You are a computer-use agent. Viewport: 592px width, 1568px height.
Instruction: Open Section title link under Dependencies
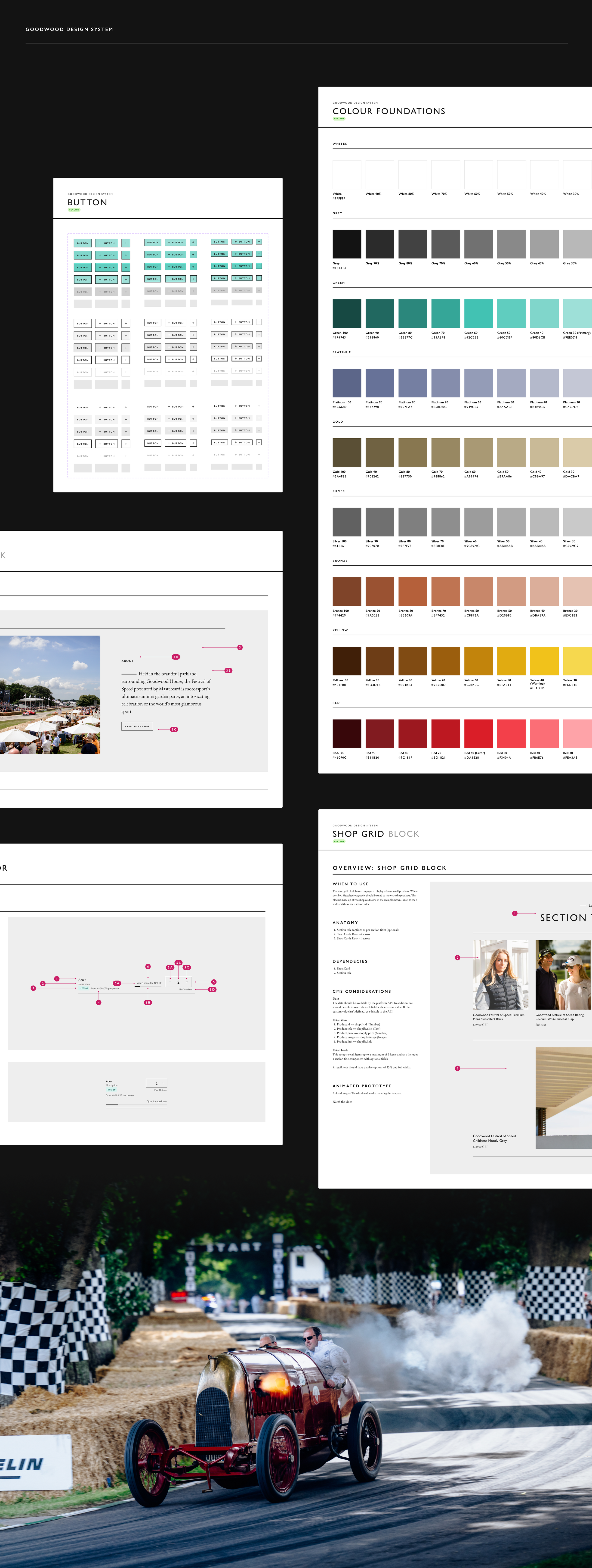point(344,973)
